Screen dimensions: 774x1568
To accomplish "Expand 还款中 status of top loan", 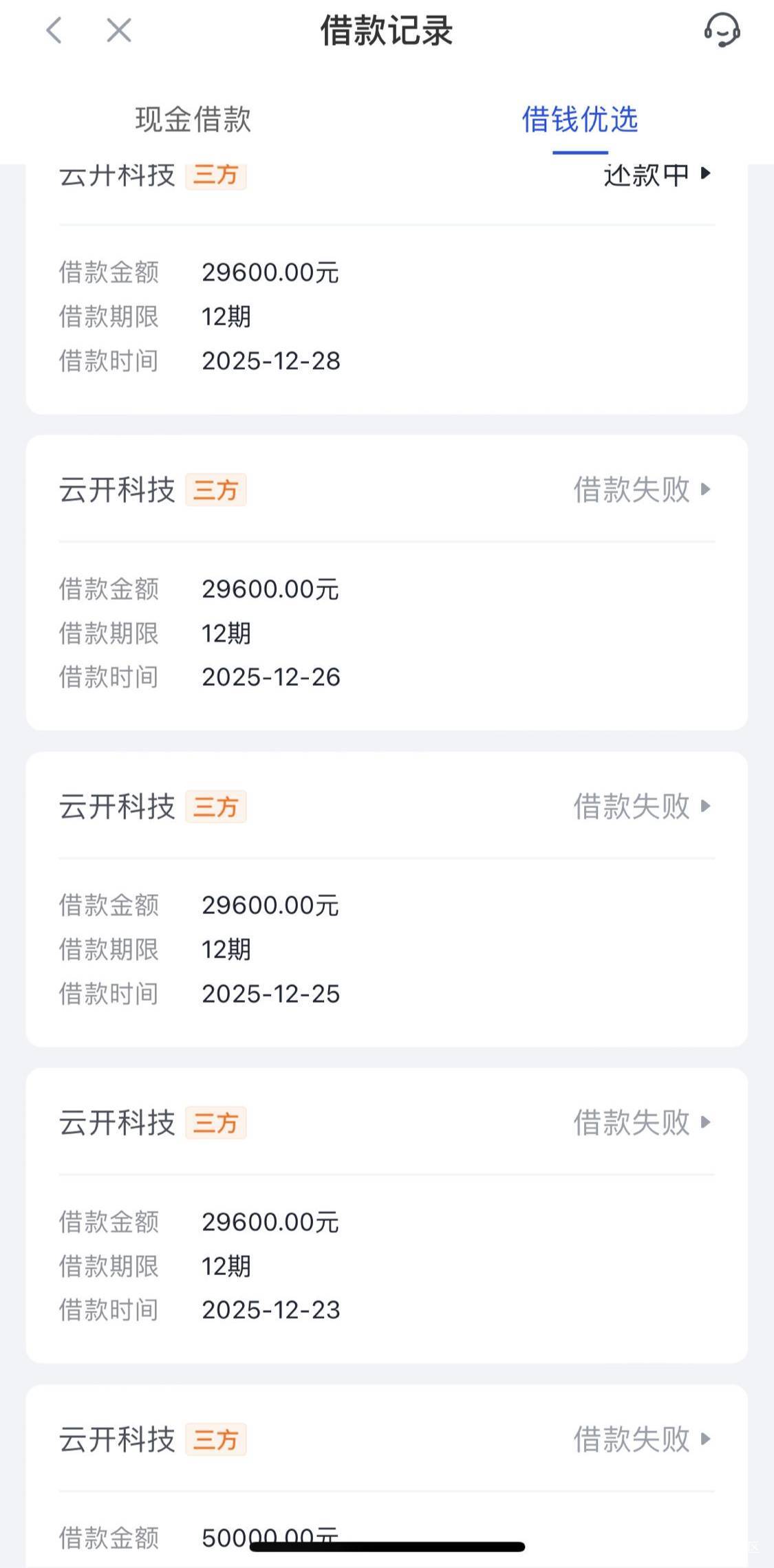I will tap(656, 175).
